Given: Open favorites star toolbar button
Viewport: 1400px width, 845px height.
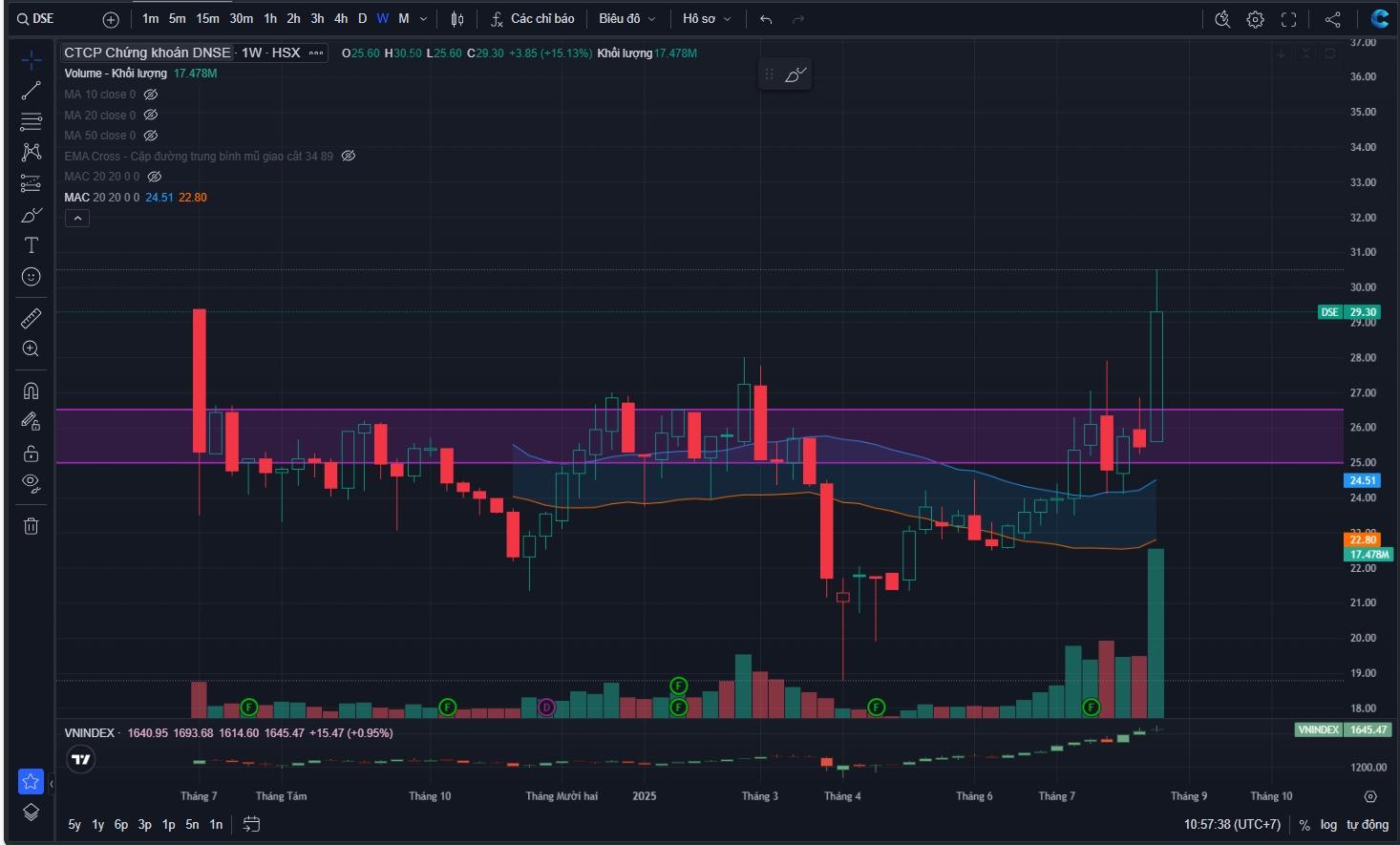Looking at the screenshot, I should [x=31, y=782].
